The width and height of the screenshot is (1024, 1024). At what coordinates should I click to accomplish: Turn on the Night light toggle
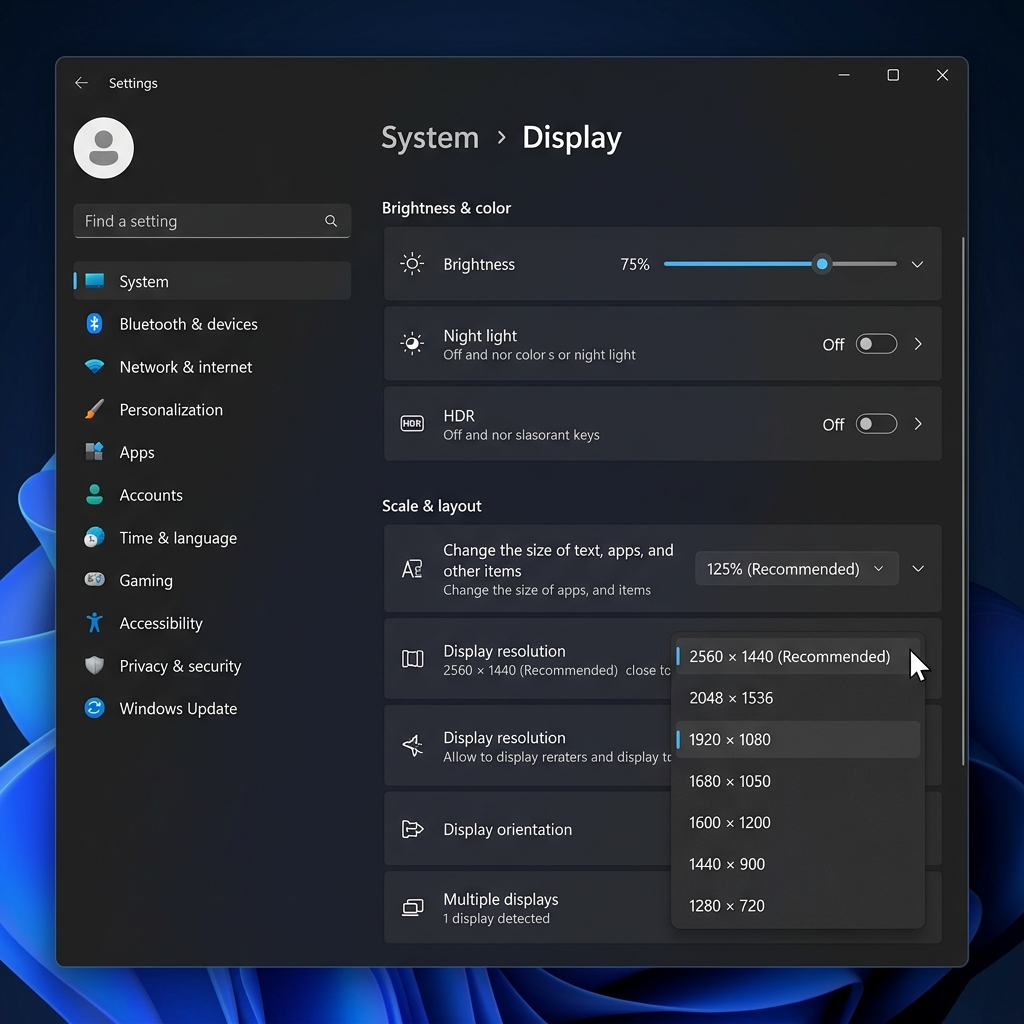click(876, 344)
